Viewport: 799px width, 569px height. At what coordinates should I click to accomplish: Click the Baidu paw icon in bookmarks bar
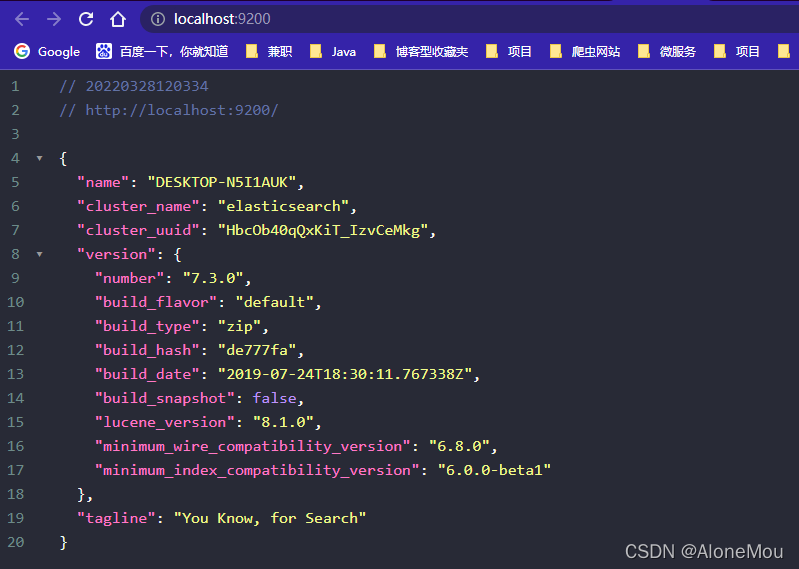[104, 51]
